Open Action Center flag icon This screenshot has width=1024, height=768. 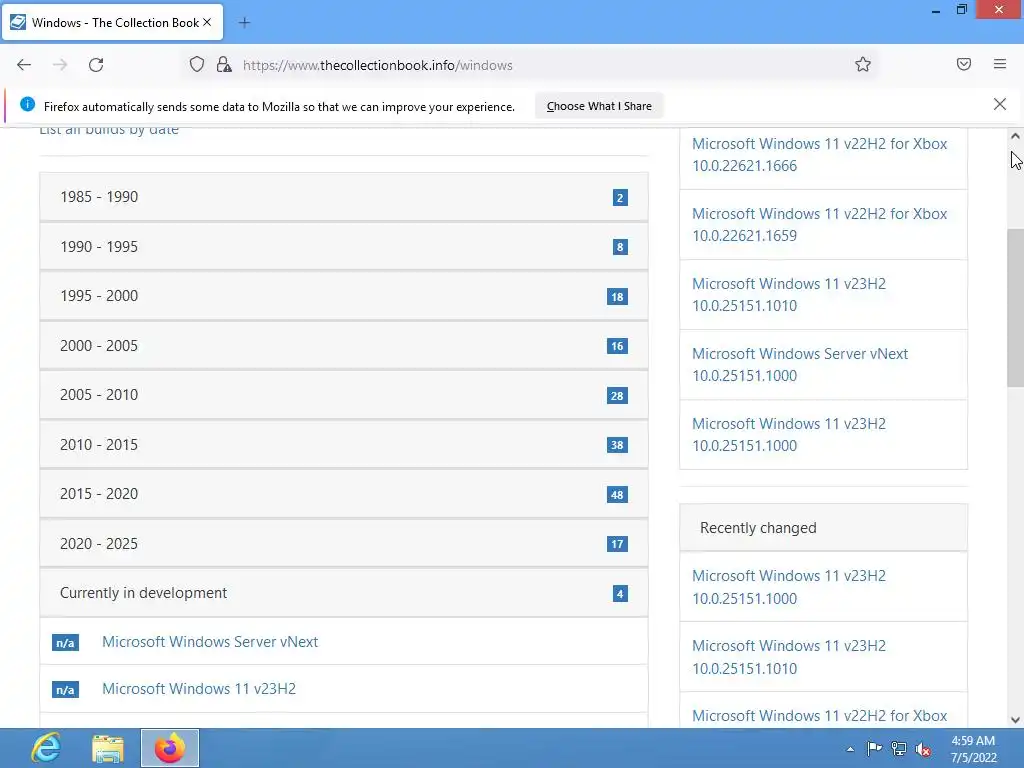[x=874, y=749]
